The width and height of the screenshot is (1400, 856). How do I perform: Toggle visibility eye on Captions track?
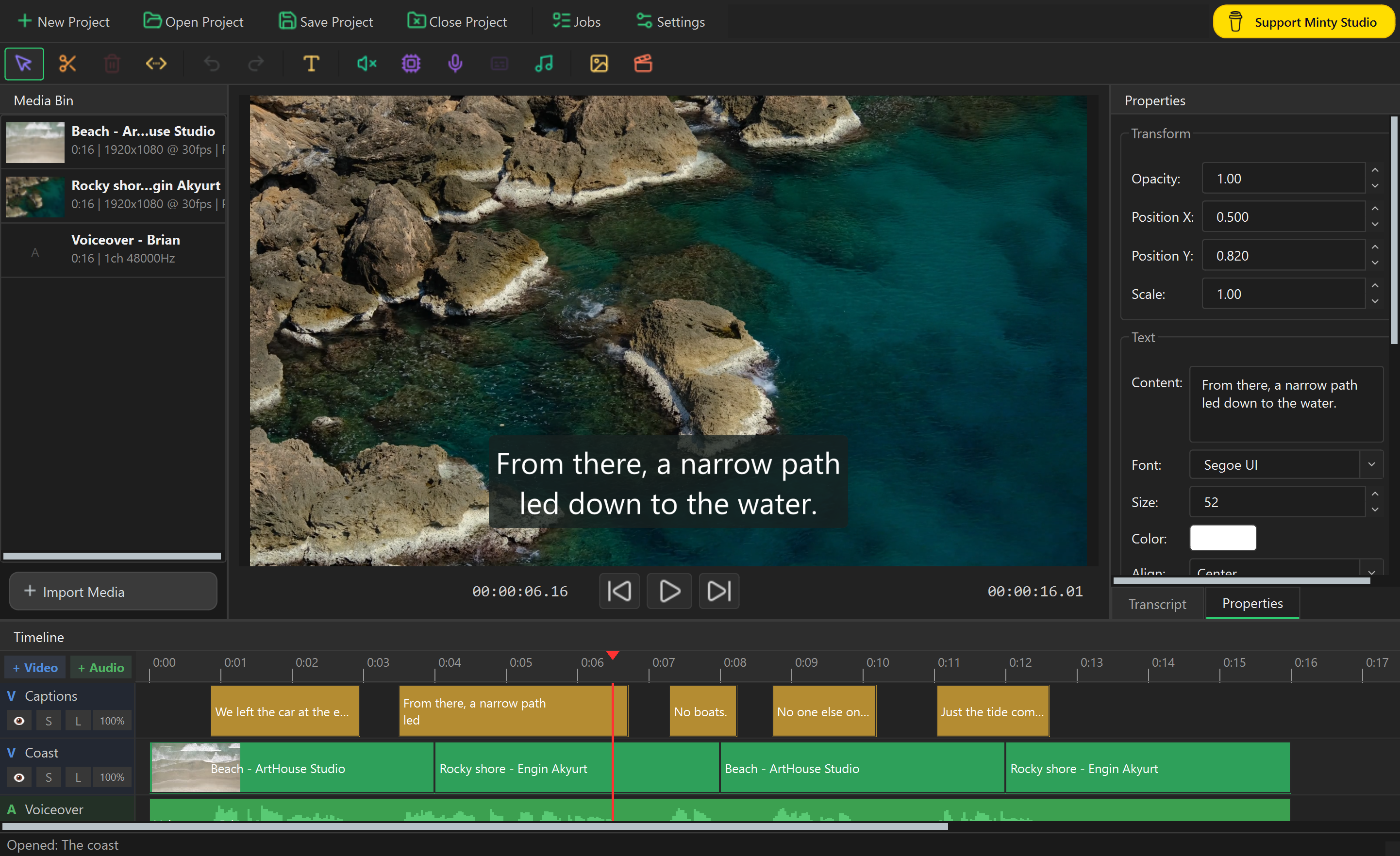tap(19, 721)
